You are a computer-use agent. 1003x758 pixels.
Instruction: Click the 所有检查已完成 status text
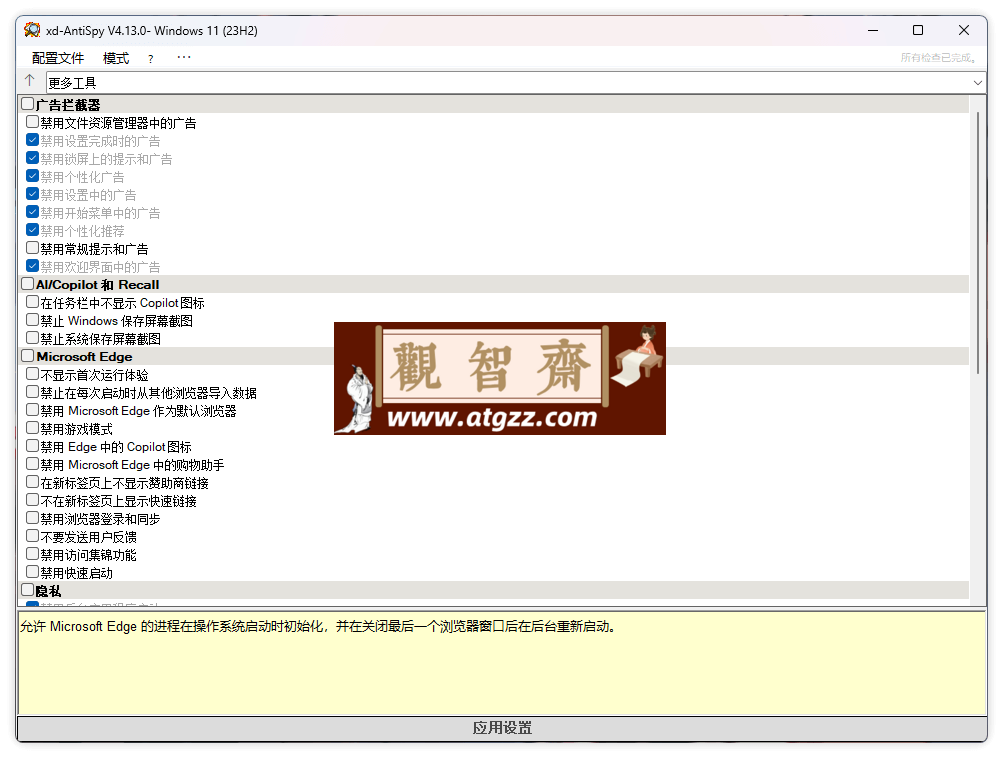click(x=938, y=58)
